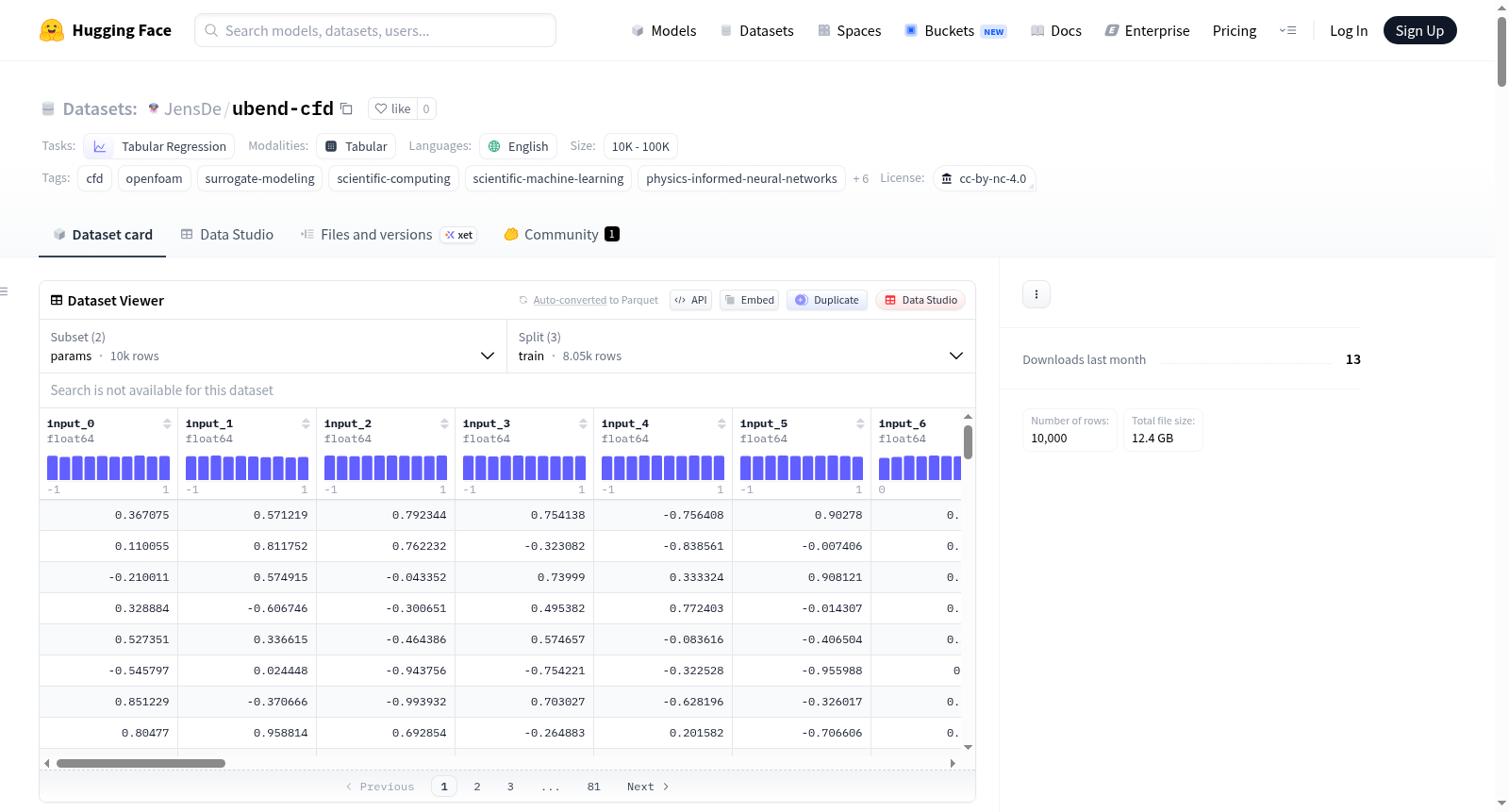Open the openfoam tag
The height and width of the screenshot is (812, 1509).
155,178
